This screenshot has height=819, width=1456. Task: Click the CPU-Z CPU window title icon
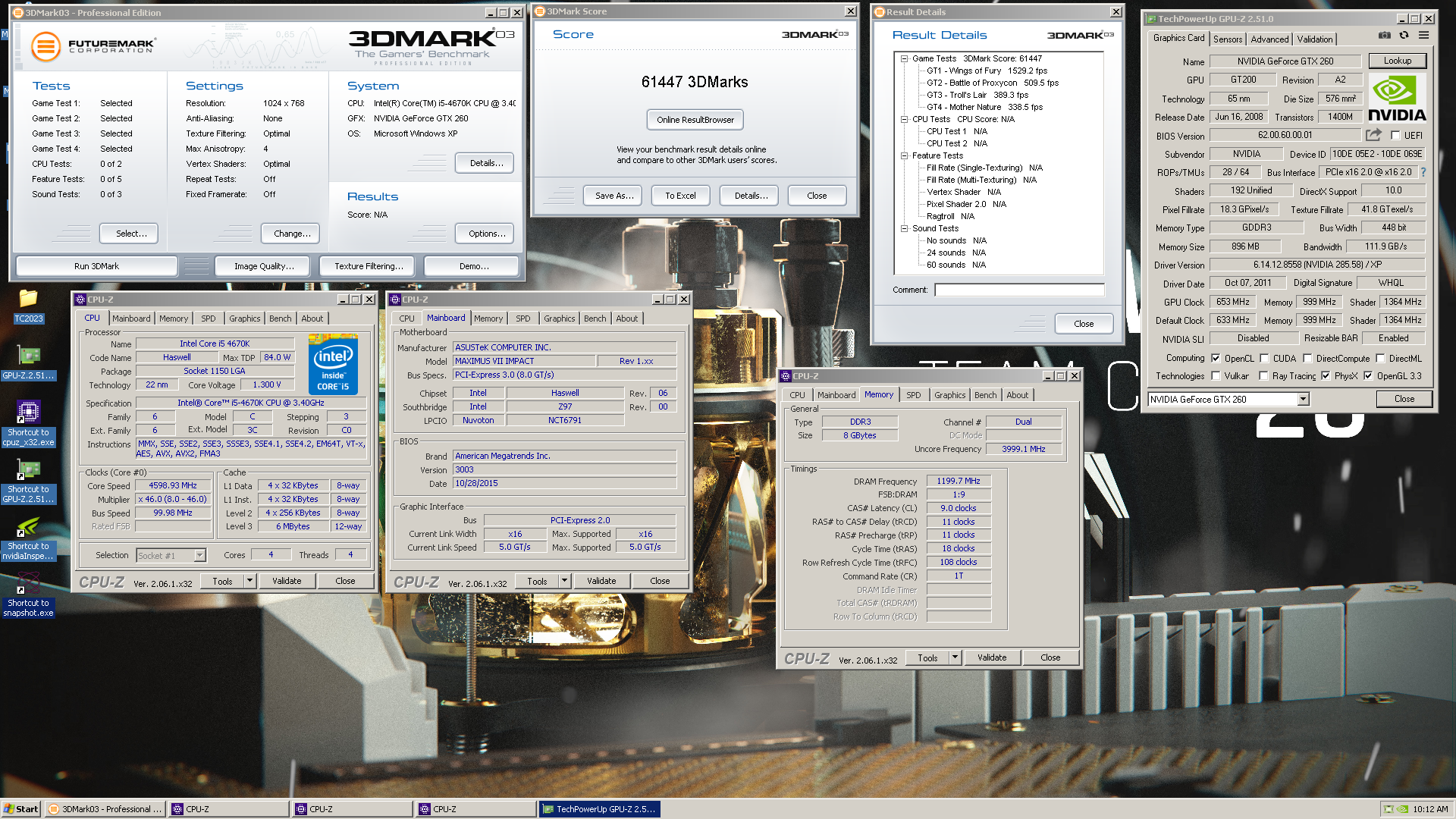[80, 300]
